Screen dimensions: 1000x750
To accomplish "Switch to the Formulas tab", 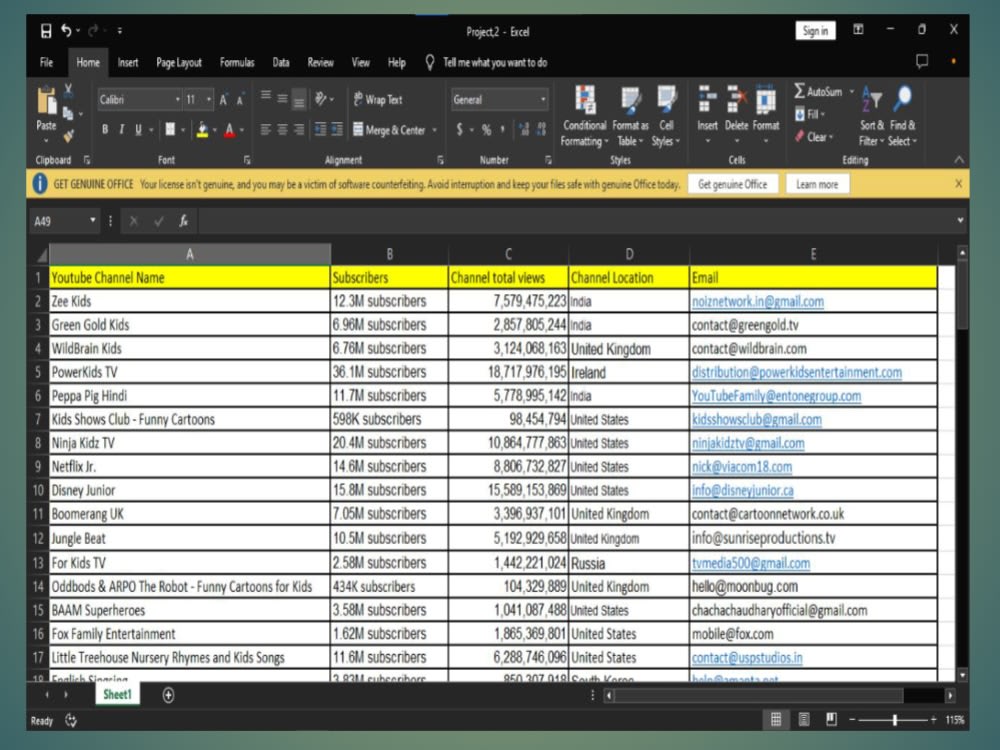I will click(x=237, y=62).
